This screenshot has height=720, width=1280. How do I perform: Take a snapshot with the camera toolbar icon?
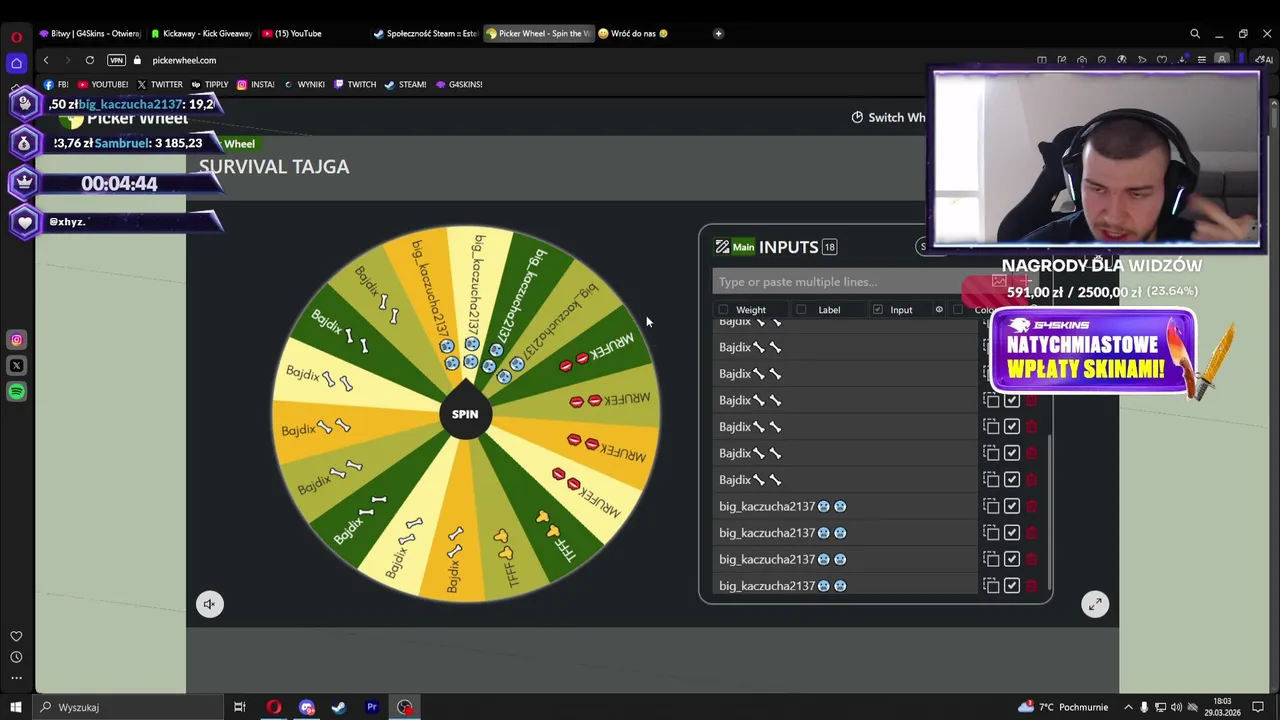1082,60
